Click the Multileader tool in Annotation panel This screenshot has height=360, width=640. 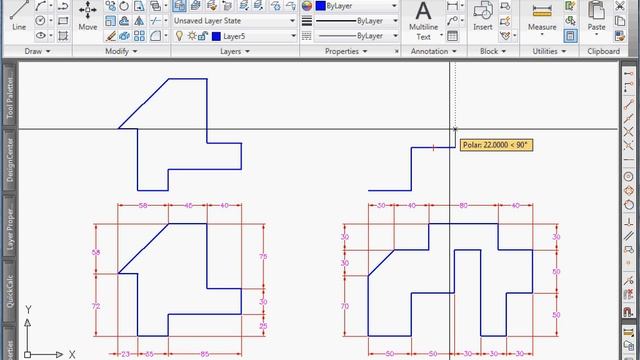pos(452,20)
